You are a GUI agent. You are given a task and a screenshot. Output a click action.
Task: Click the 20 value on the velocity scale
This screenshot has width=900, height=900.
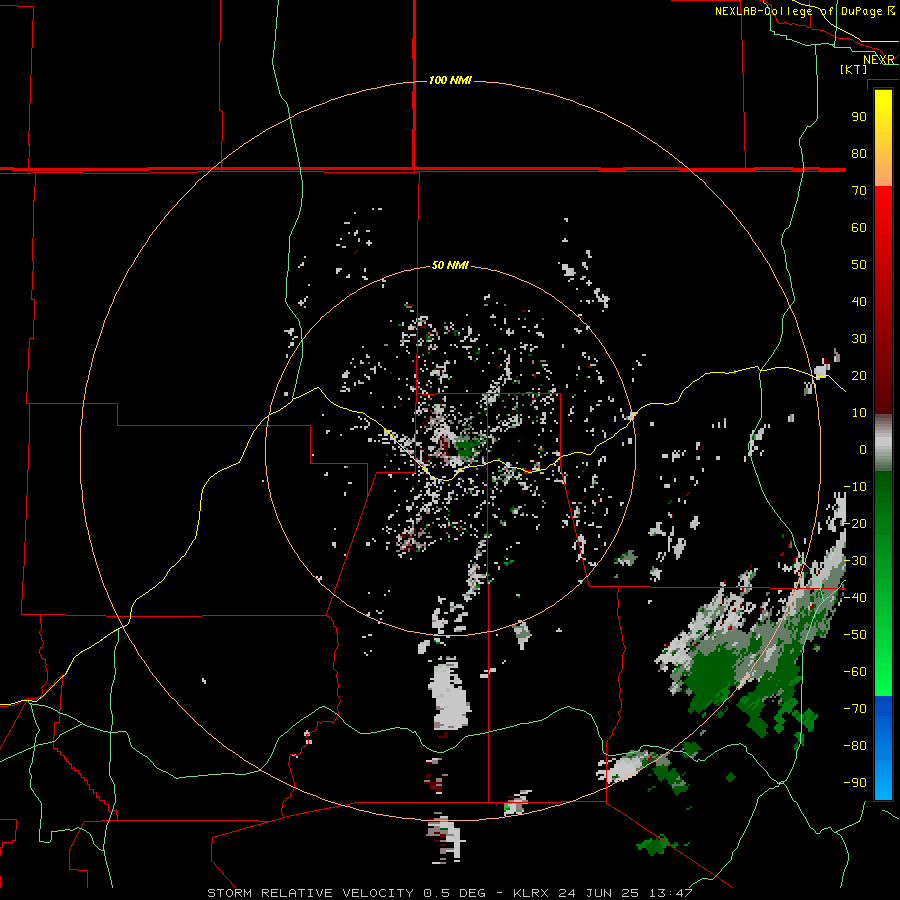(859, 376)
